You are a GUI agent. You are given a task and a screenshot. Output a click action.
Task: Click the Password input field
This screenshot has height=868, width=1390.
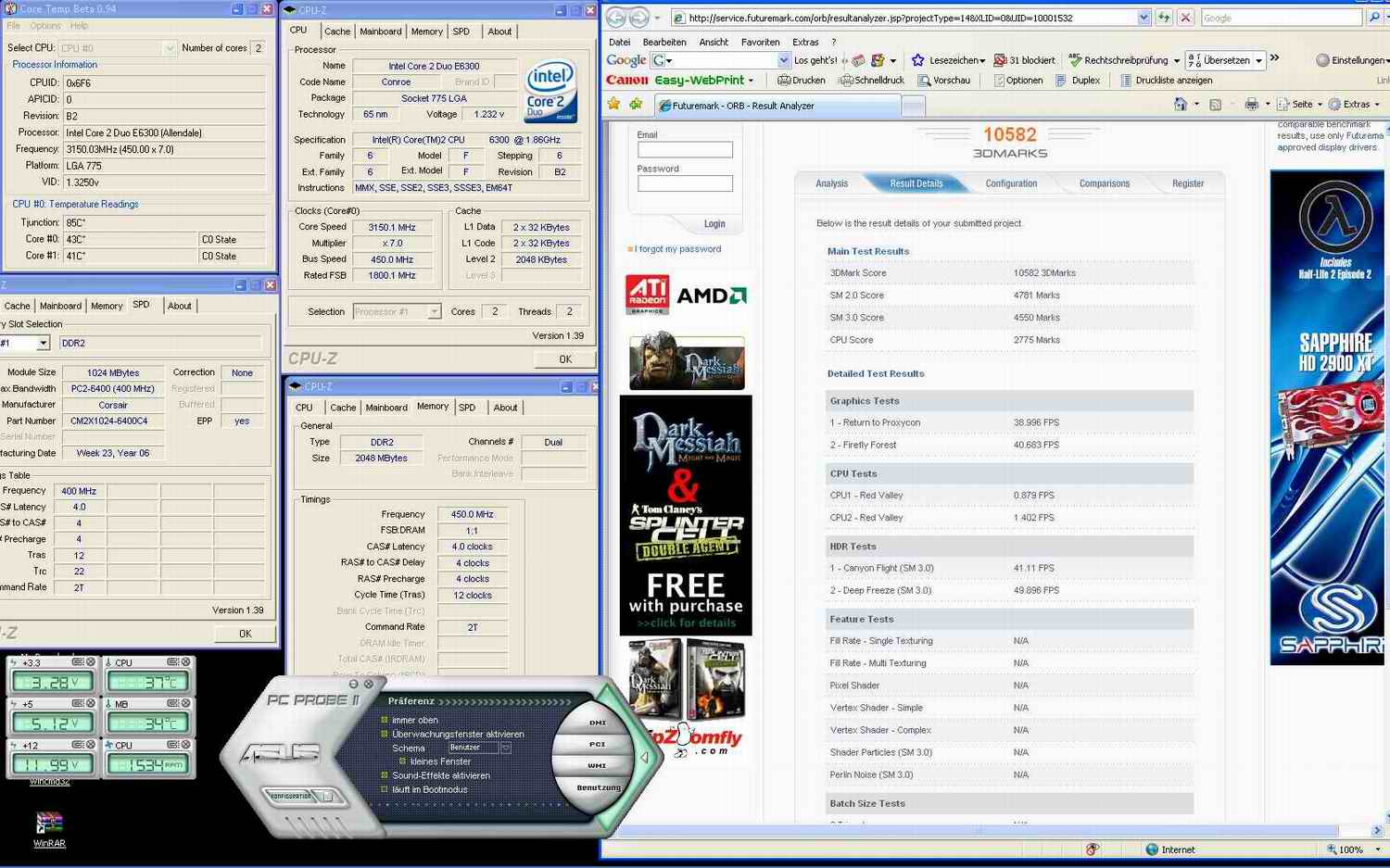pos(685,183)
